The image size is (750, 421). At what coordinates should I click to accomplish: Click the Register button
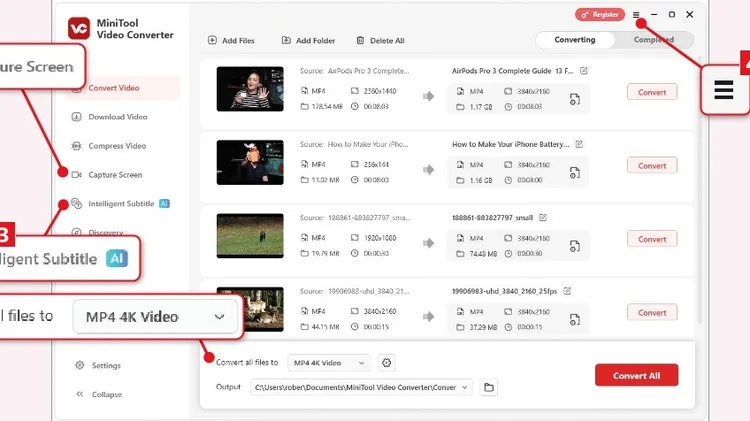(599, 15)
